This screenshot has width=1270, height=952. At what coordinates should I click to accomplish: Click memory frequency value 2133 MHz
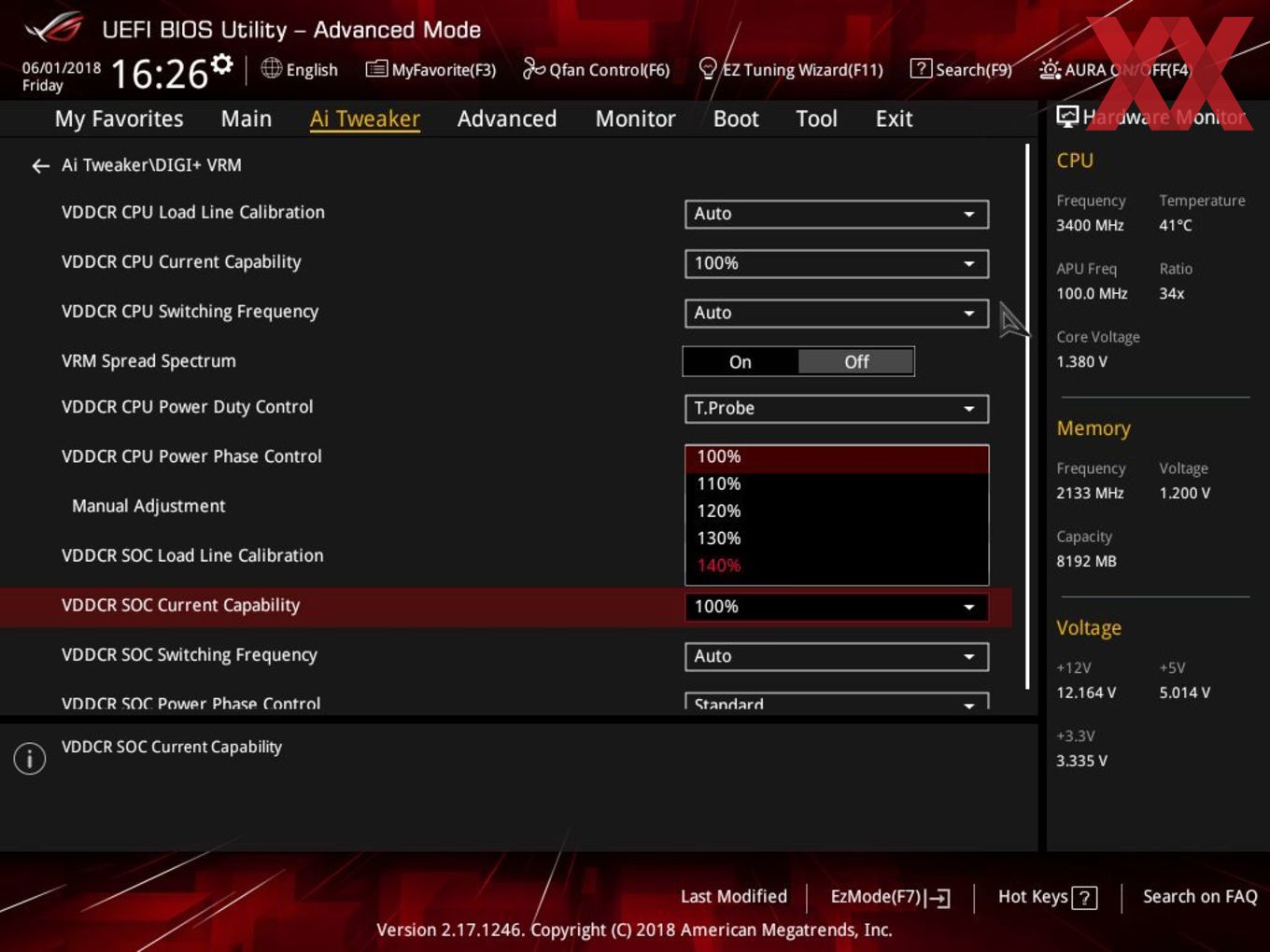pos(1090,494)
